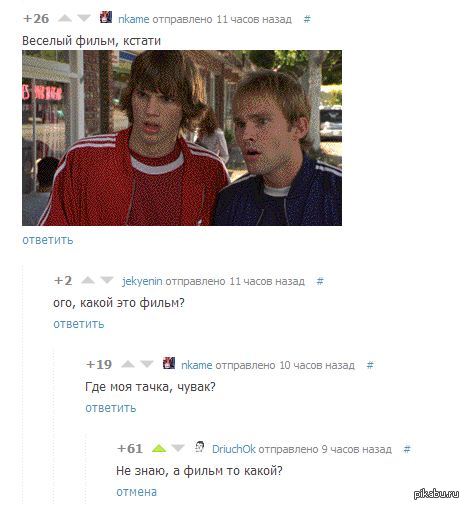Open DriuchOk's profile link
The image size is (464, 505).
(x=234, y=449)
